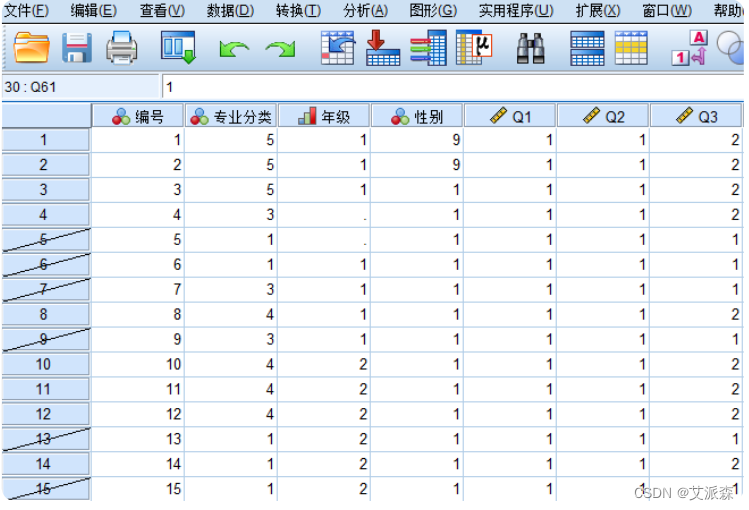Click the cell reference box 30 : Q61
Viewport: 749px width, 510px height.
80,87
